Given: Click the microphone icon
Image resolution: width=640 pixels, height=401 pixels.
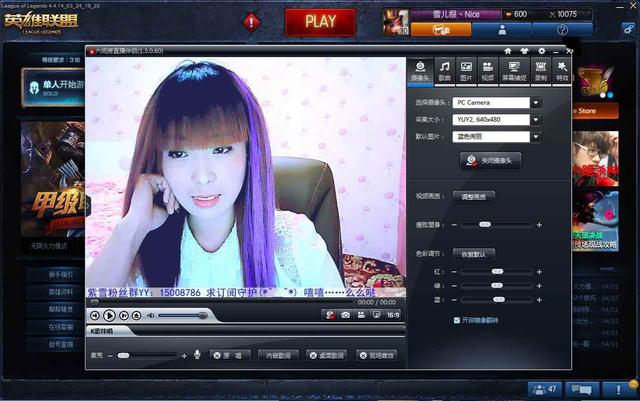Looking at the screenshot, I should tap(197, 355).
